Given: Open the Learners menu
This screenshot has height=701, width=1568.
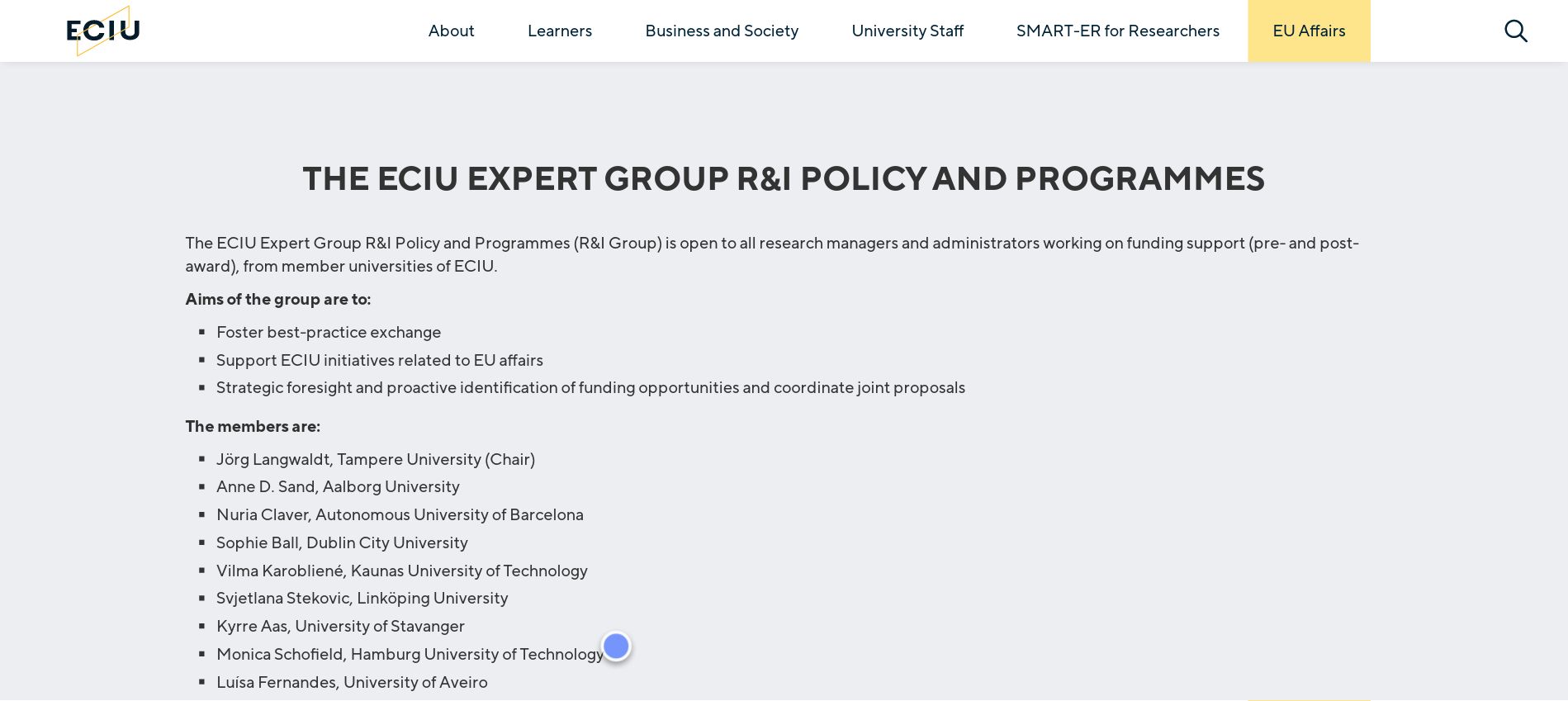Looking at the screenshot, I should [x=560, y=31].
